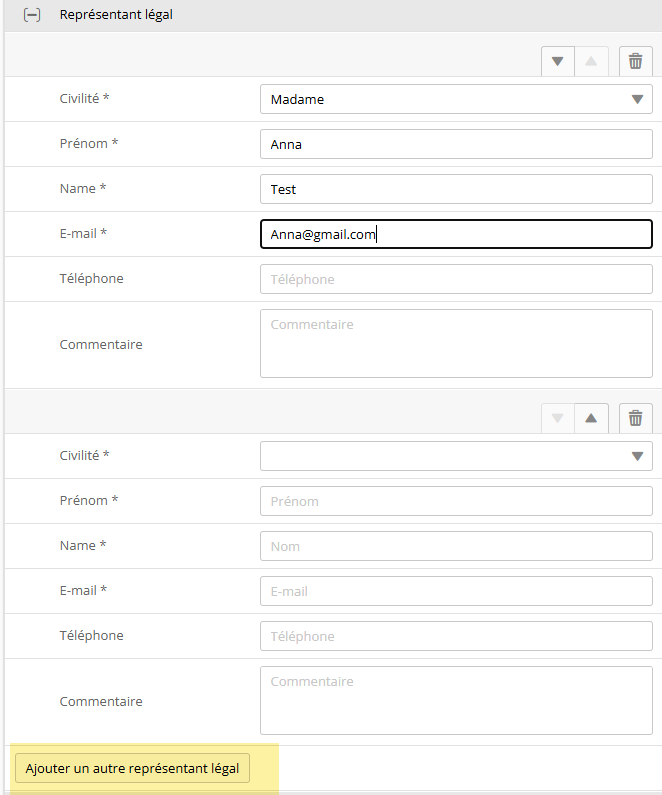The height and width of the screenshot is (795, 662).
Task: Click the empty Prénom field
Action: tap(456, 501)
